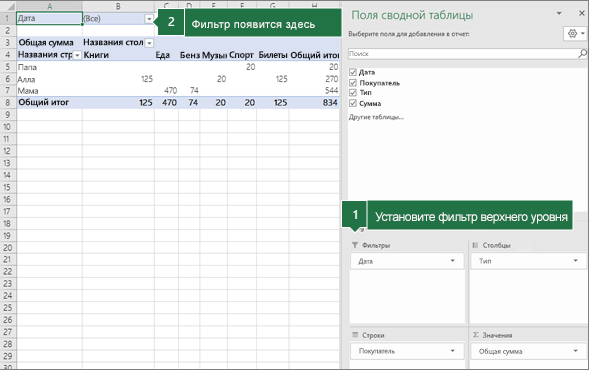Select the value 270 in Алла row

pos(314,79)
